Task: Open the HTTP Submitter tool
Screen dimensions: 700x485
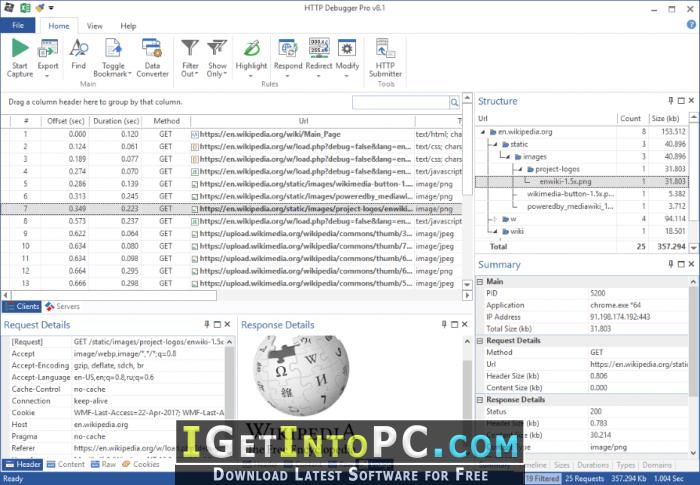Action: pyautogui.click(x=385, y=48)
